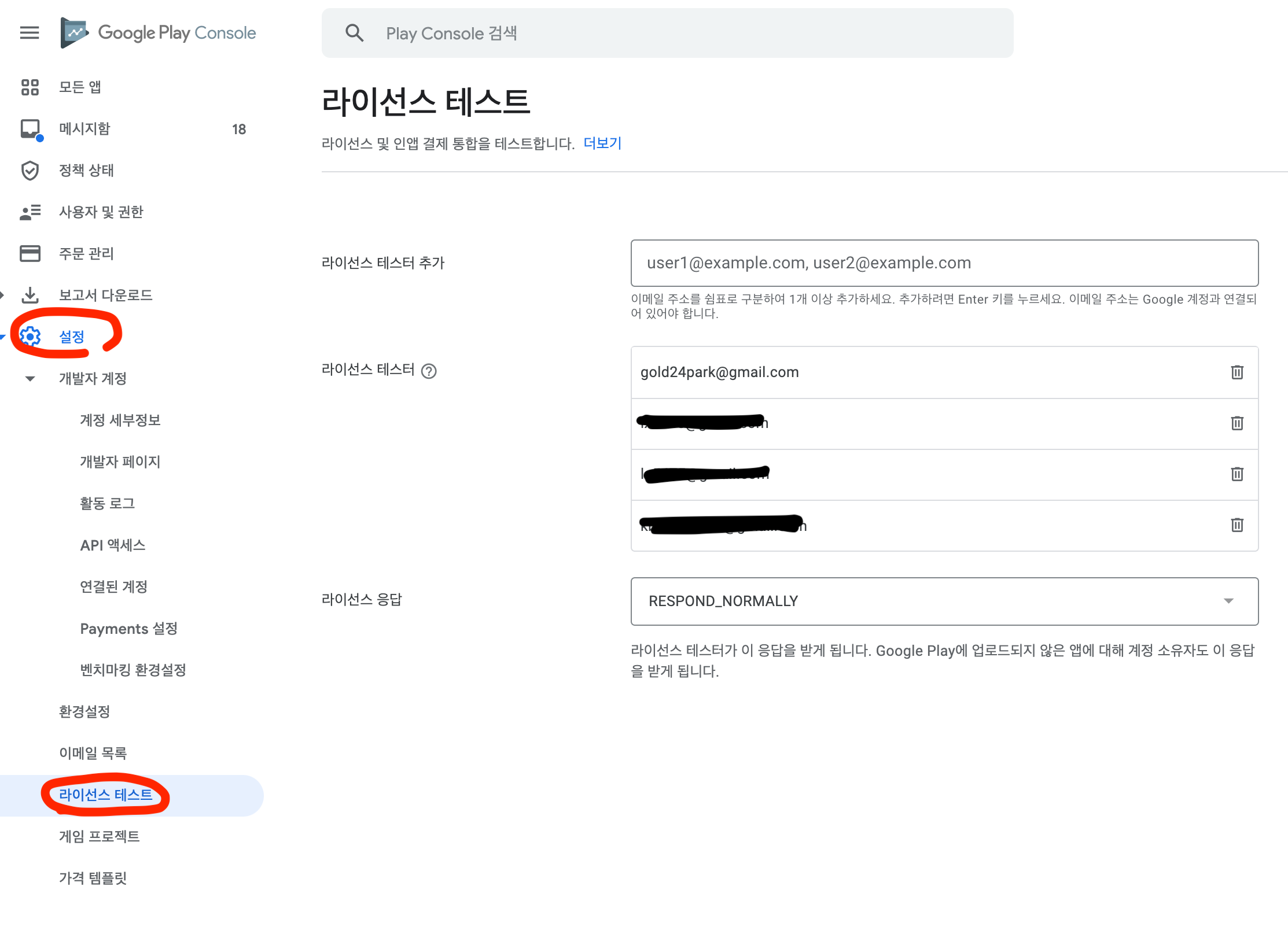Image resolution: width=1288 pixels, height=945 pixels.
Task: Click the hamburger menu icon
Action: click(x=30, y=33)
